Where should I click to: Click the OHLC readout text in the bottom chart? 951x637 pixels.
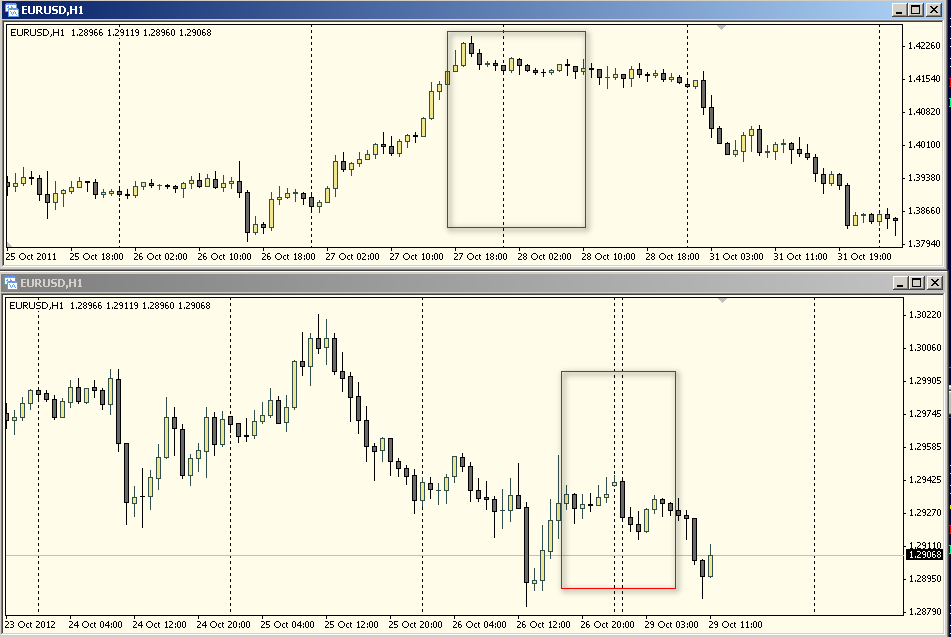coord(110,306)
